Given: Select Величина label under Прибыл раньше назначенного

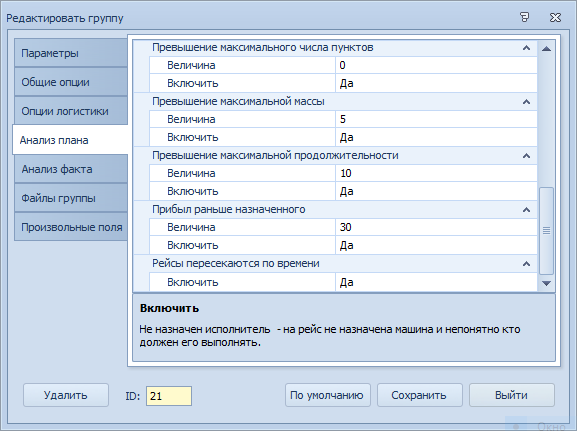Looking at the screenshot, I should click(191, 227).
